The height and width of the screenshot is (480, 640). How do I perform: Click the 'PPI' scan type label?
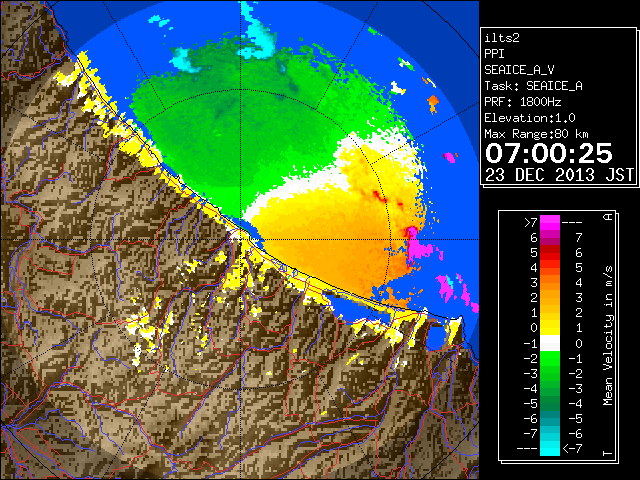[x=494, y=54]
